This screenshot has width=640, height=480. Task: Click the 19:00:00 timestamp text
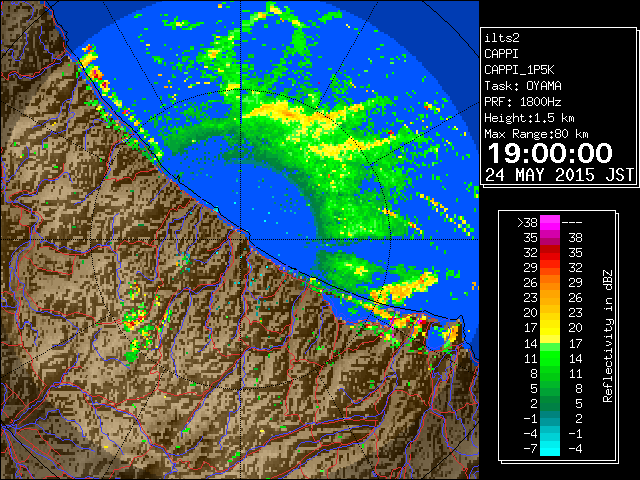click(550, 153)
